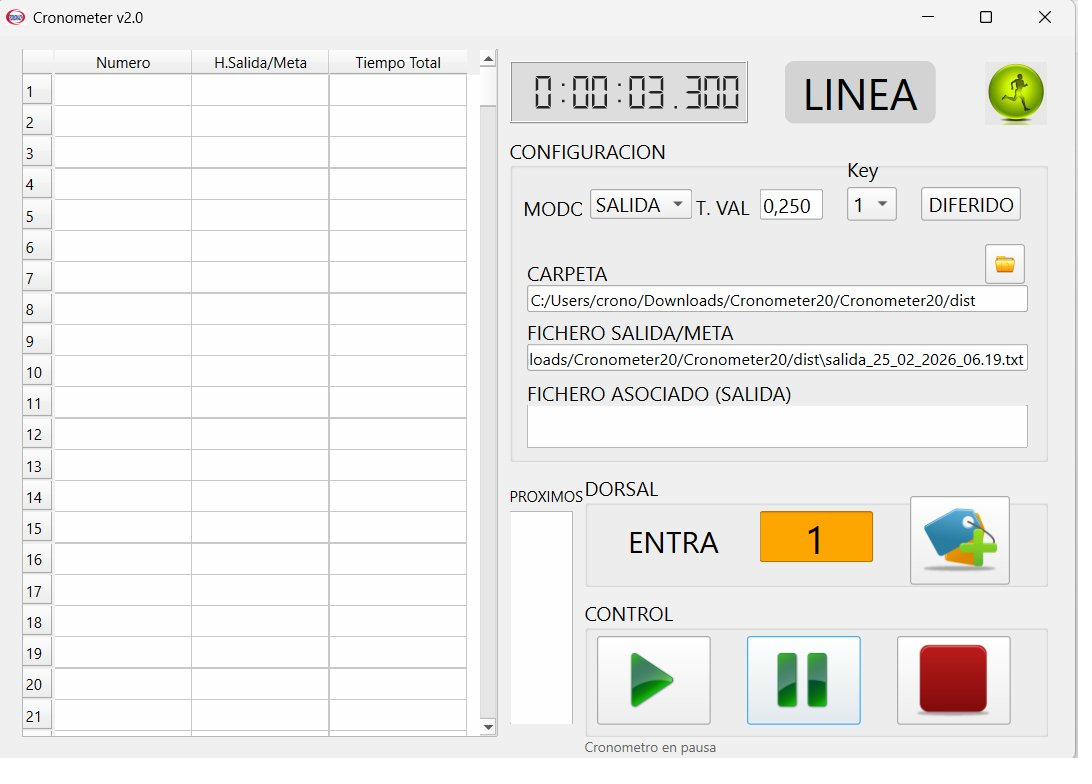Click the LINEA button
The height and width of the screenshot is (784, 1092).
pos(859,93)
